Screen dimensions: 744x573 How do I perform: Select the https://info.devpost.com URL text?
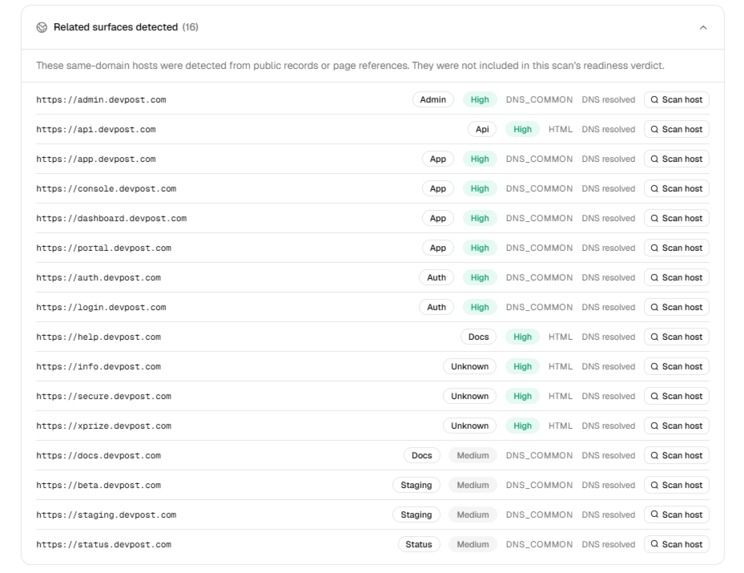(x=99, y=367)
